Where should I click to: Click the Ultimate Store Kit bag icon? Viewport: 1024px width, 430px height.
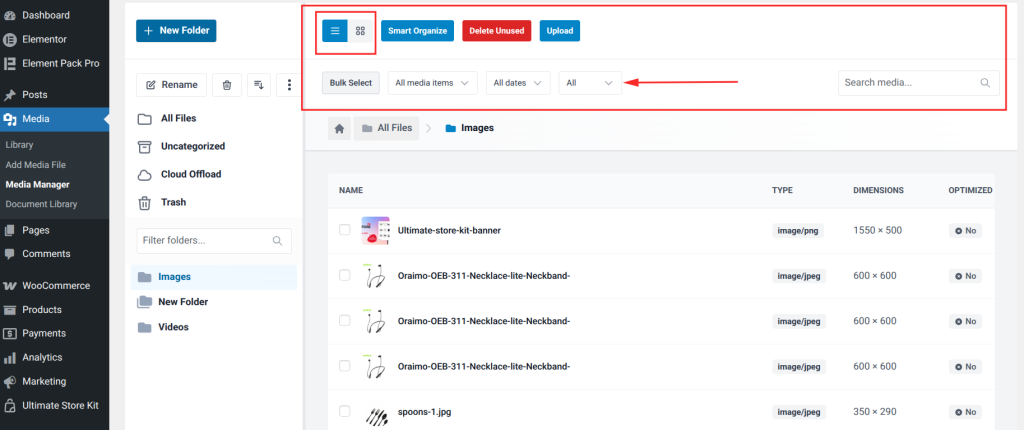[x=10, y=405]
